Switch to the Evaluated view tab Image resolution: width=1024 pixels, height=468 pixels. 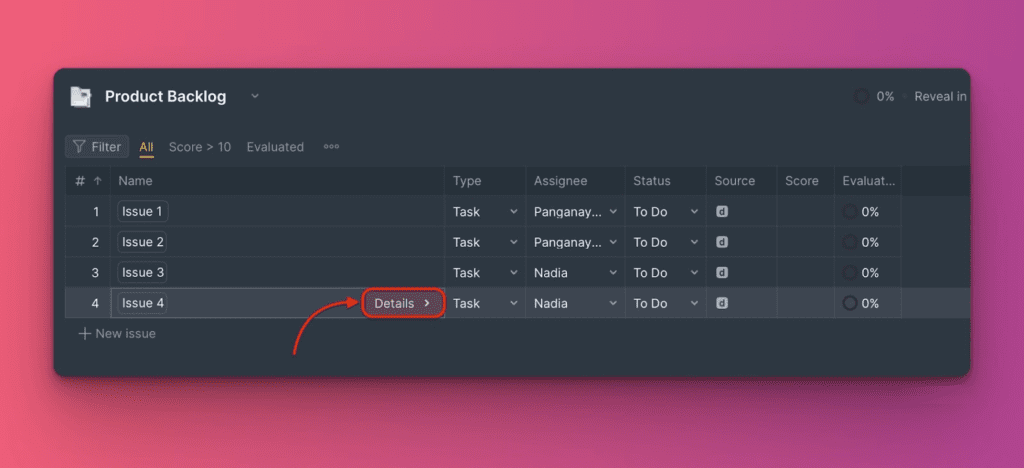tap(275, 147)
